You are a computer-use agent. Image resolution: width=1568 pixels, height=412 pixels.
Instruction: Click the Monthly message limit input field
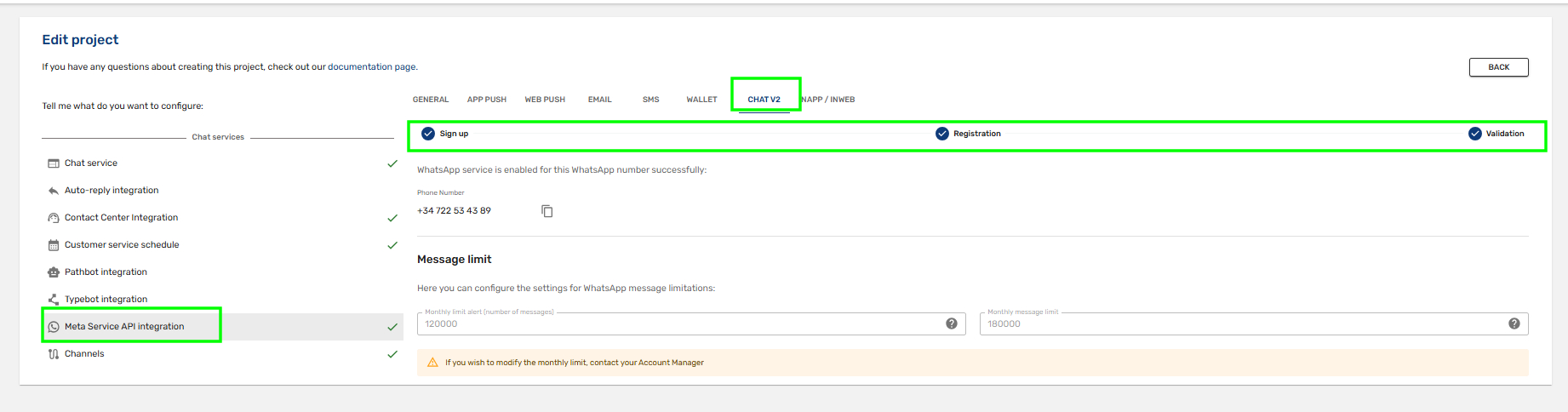[1254, 323]
